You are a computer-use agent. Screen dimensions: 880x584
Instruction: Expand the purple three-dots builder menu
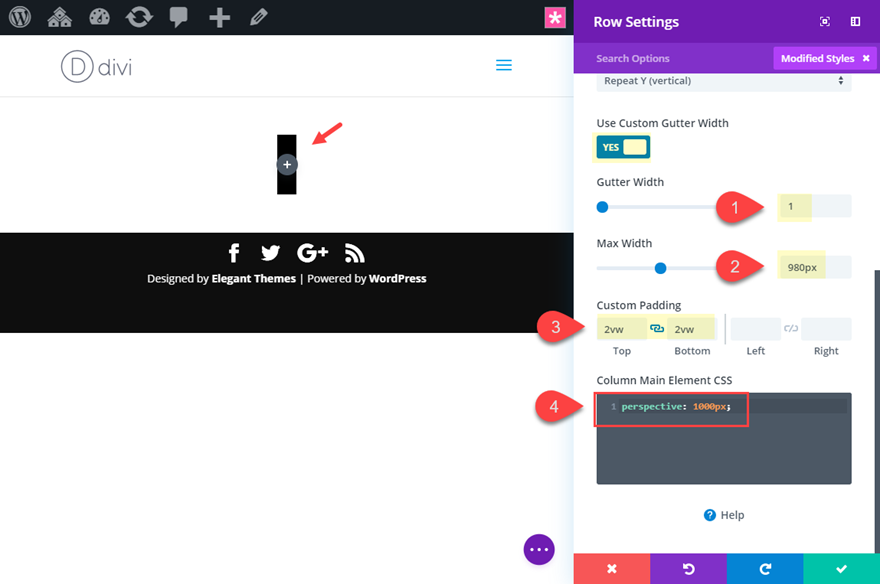click(x=539, y=549)
